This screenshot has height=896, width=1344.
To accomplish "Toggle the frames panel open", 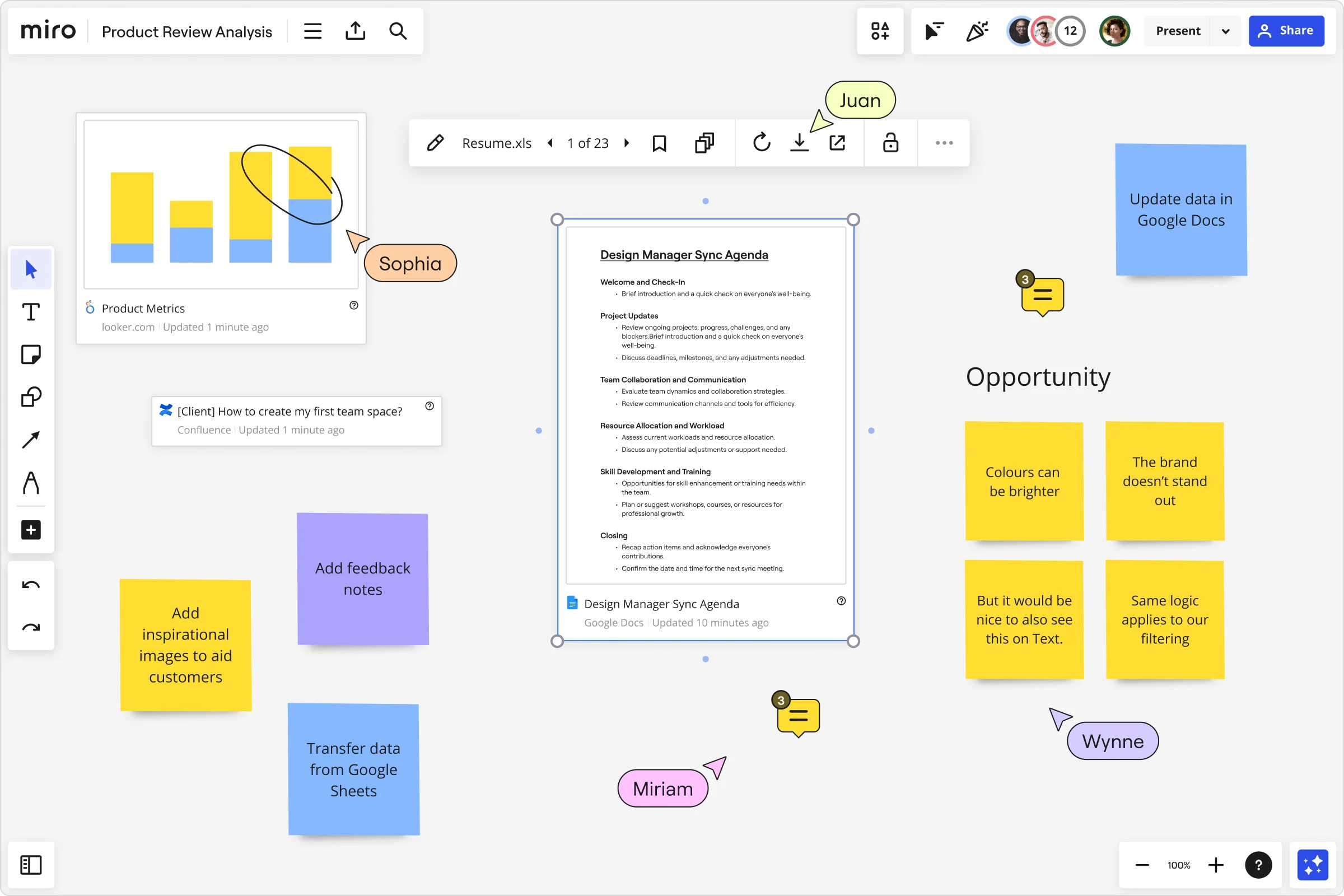I will (31, 865).
